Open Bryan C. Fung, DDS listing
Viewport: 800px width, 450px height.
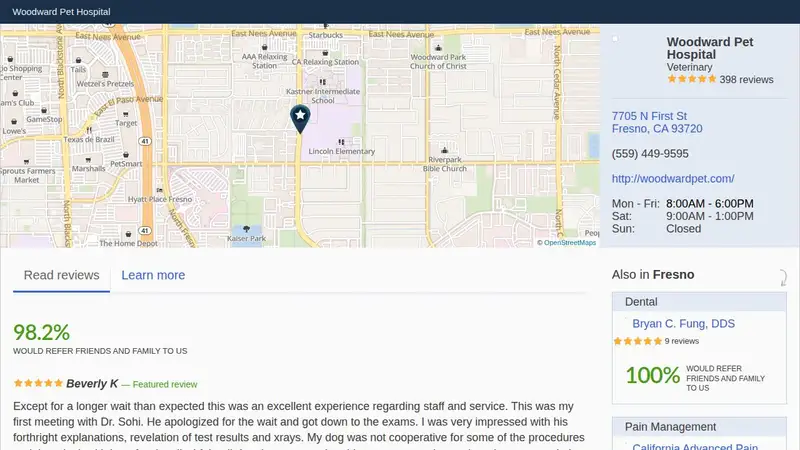pos(683,323)
